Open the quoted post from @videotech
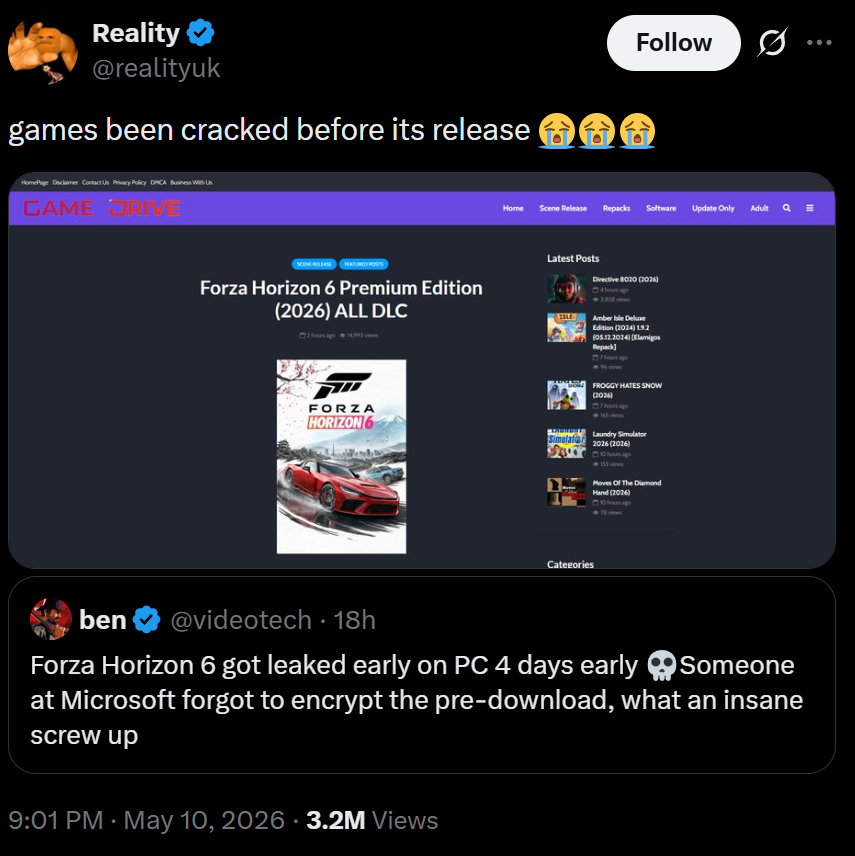The image size is (855, 856). [421, 675]
